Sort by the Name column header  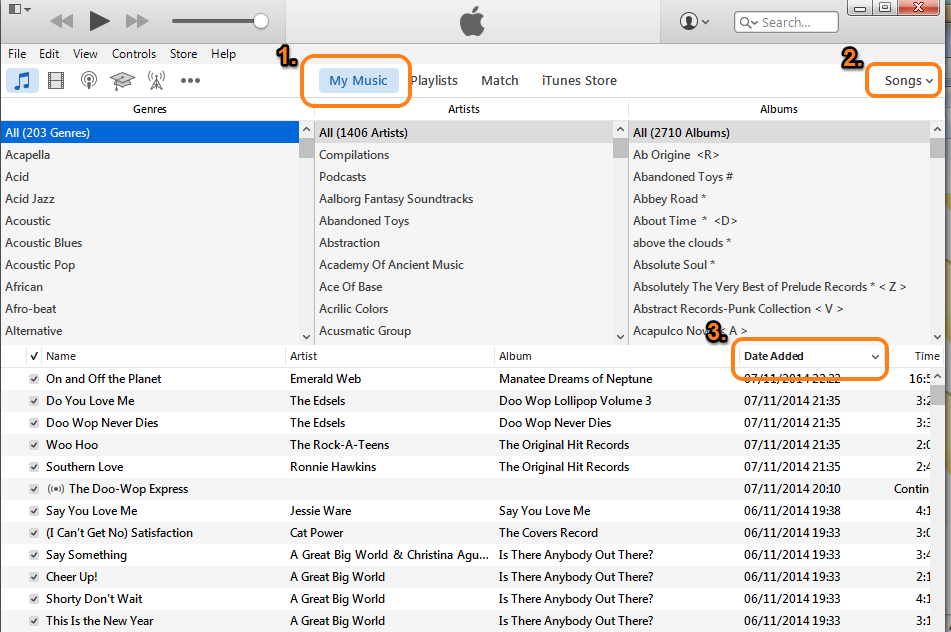[163, 356]
